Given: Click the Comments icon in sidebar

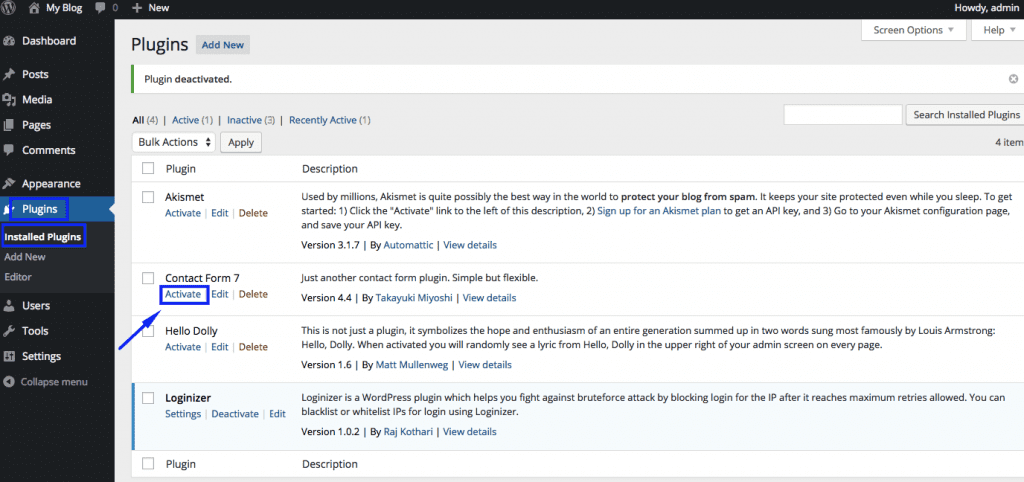Looking at the screenshot, I should (9, 150).
